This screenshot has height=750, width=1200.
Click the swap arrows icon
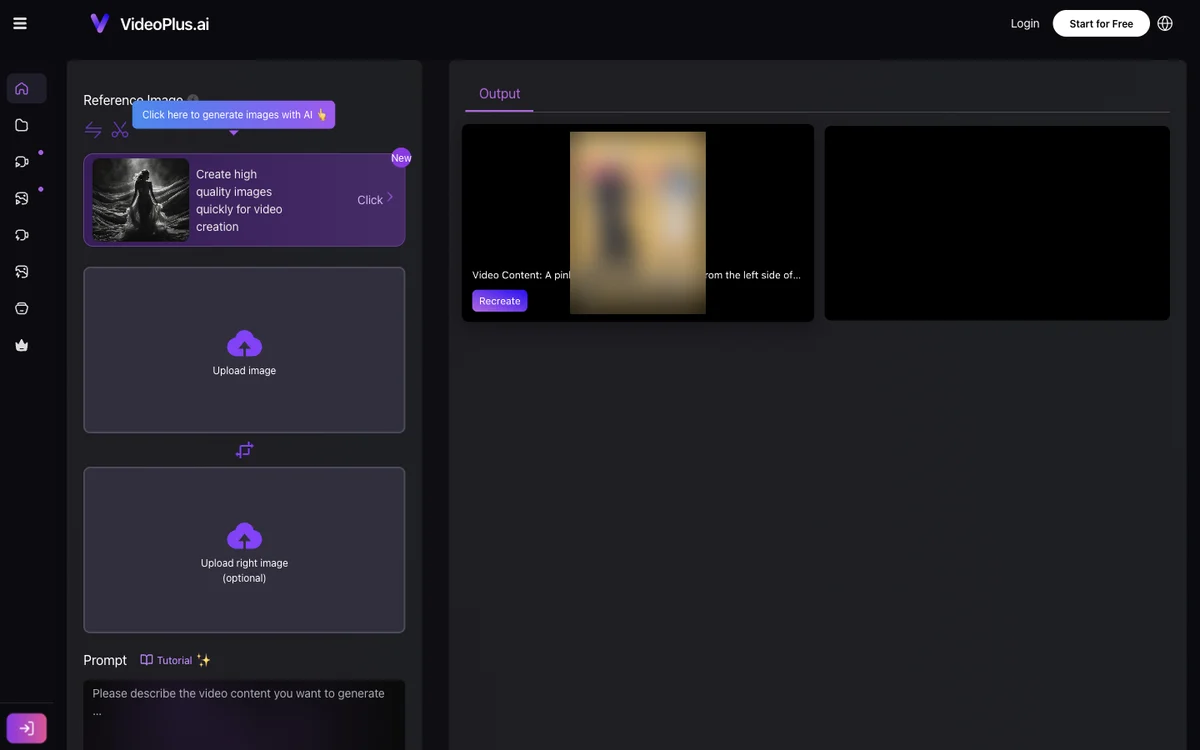(x=93, y=130)
